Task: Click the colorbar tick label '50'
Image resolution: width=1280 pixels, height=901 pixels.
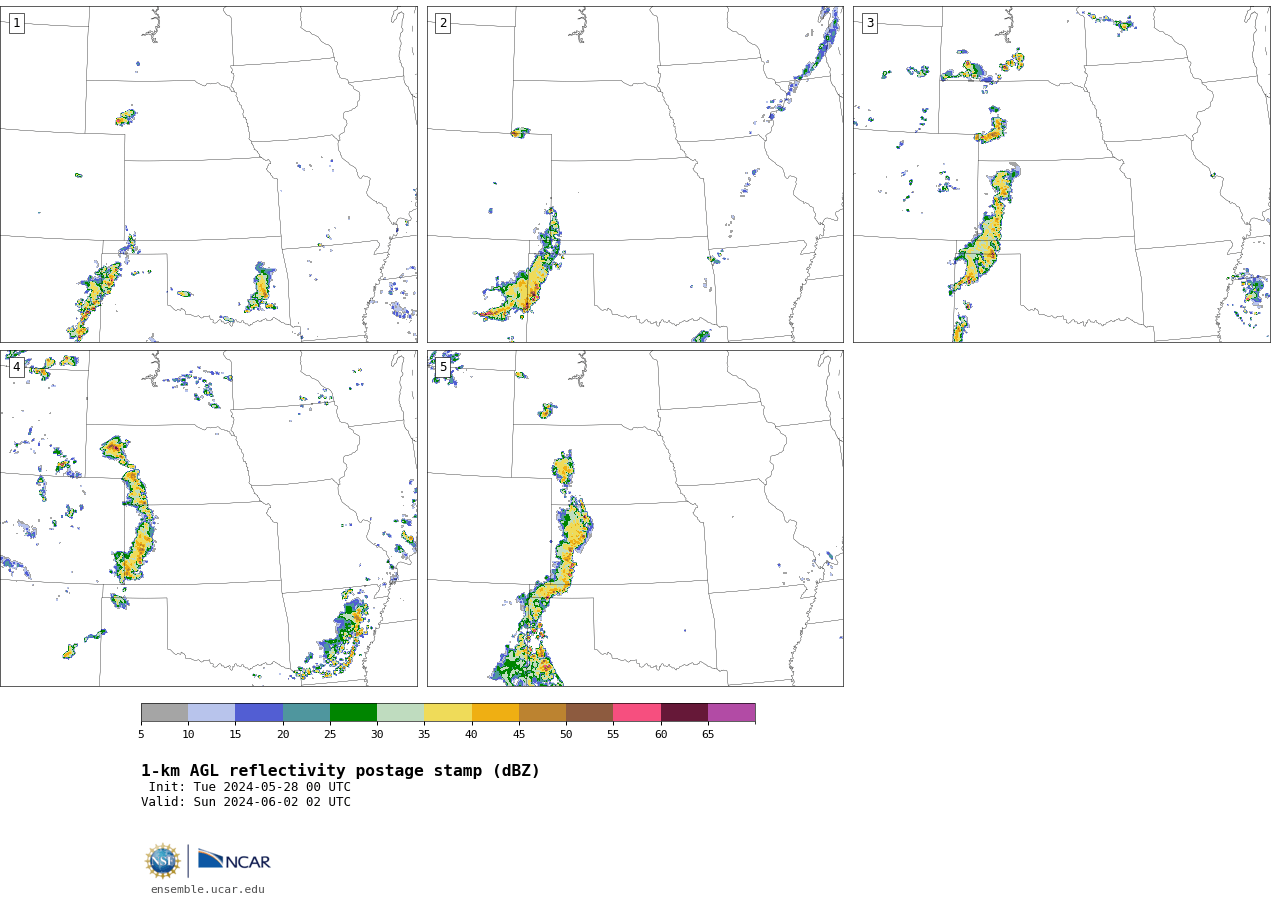Action: point(566,735)
